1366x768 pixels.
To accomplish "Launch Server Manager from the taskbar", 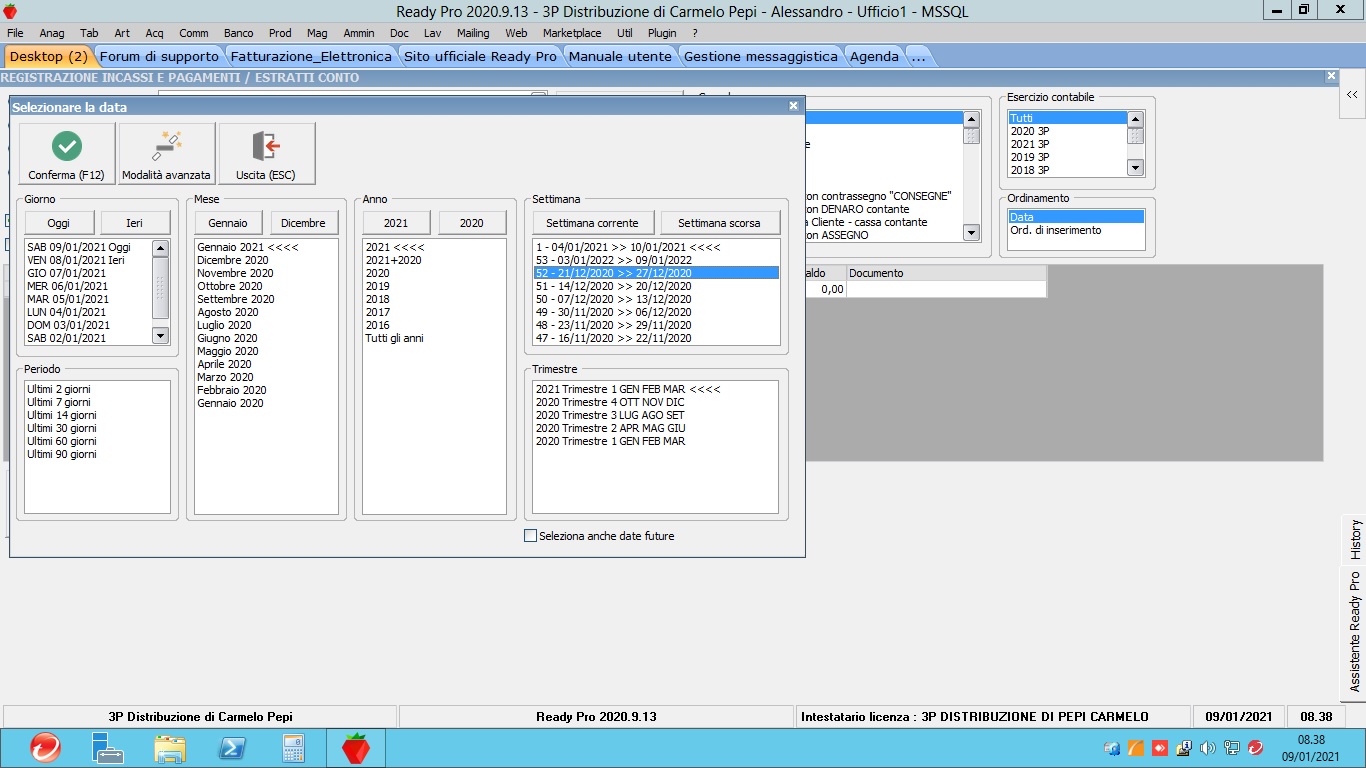I will (107, 748).
